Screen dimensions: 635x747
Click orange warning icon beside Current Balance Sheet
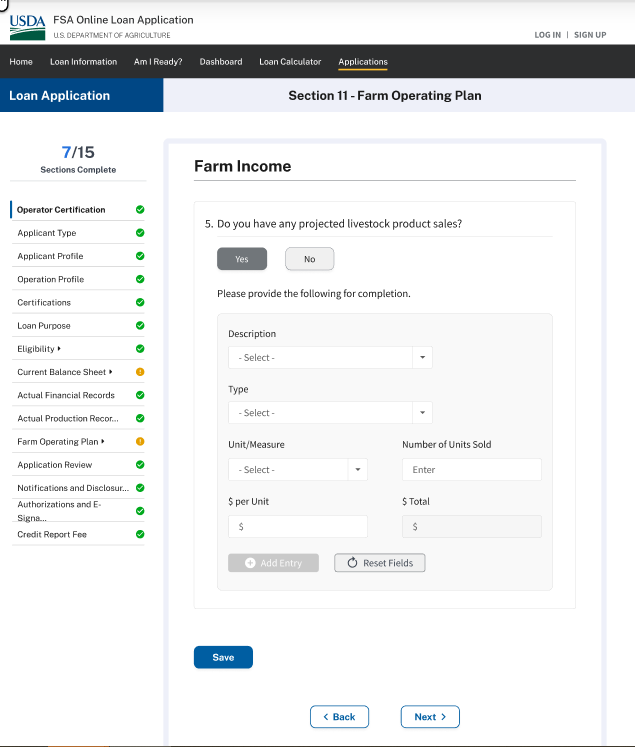click(140, 372)
